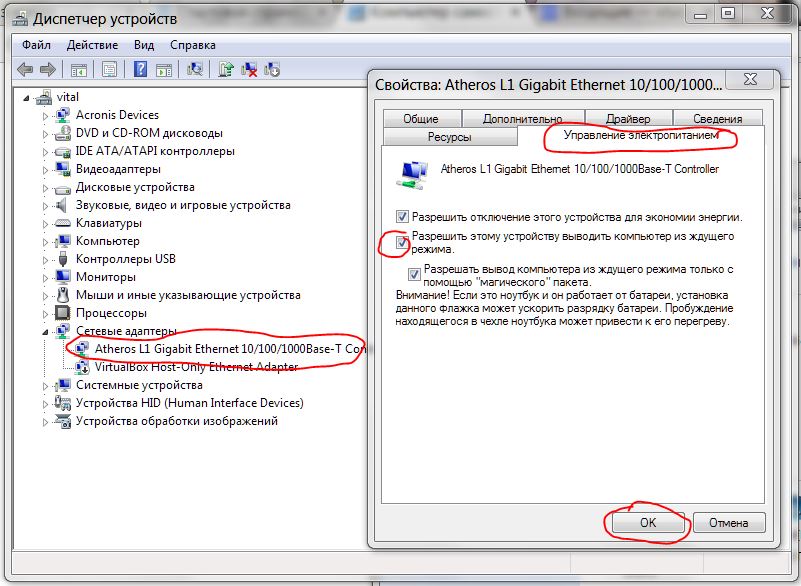
Task: Open the Справка menu
Action: click(193, 45)
